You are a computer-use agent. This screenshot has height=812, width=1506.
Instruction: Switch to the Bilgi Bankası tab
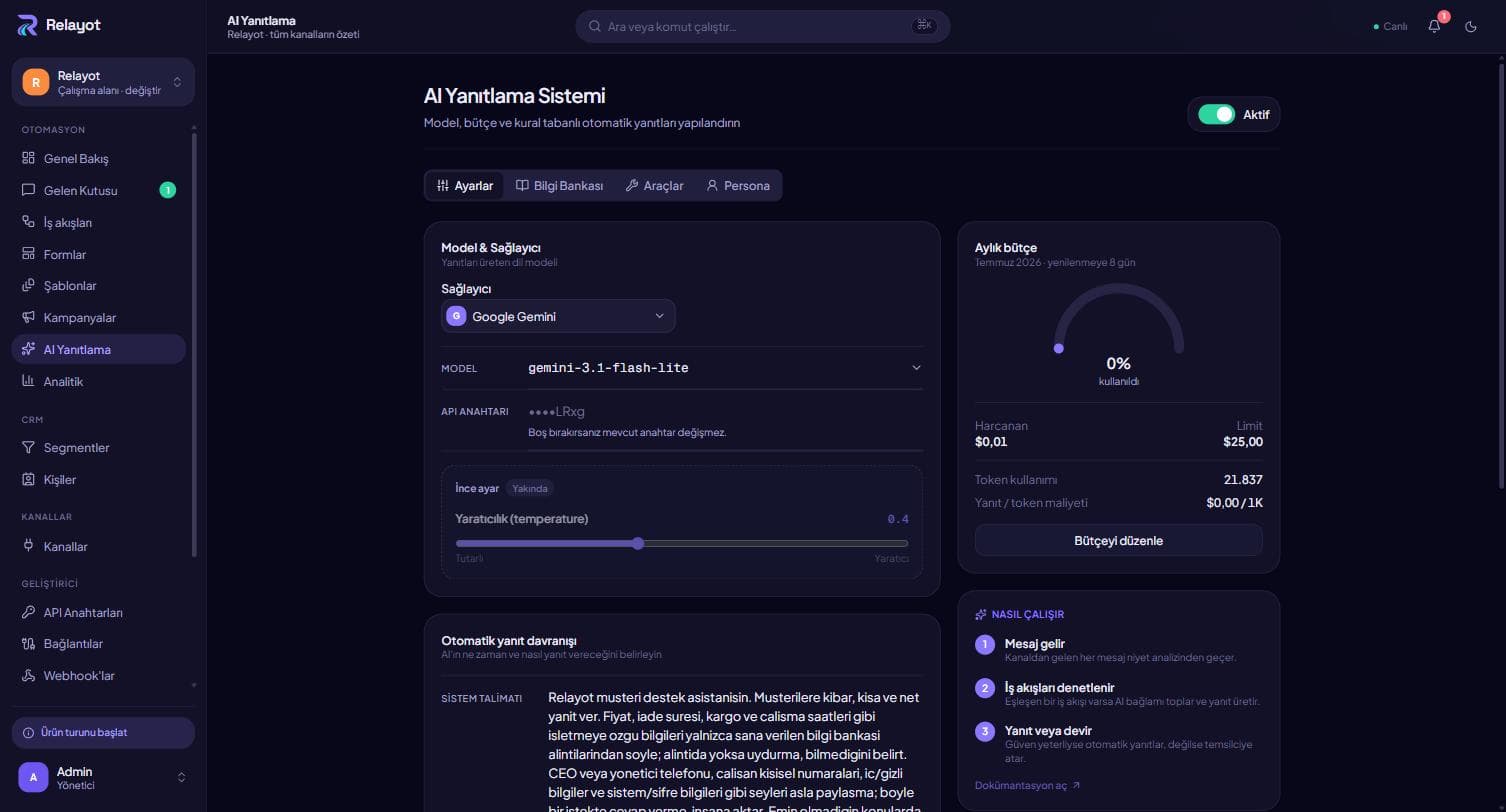pos(559,185)
